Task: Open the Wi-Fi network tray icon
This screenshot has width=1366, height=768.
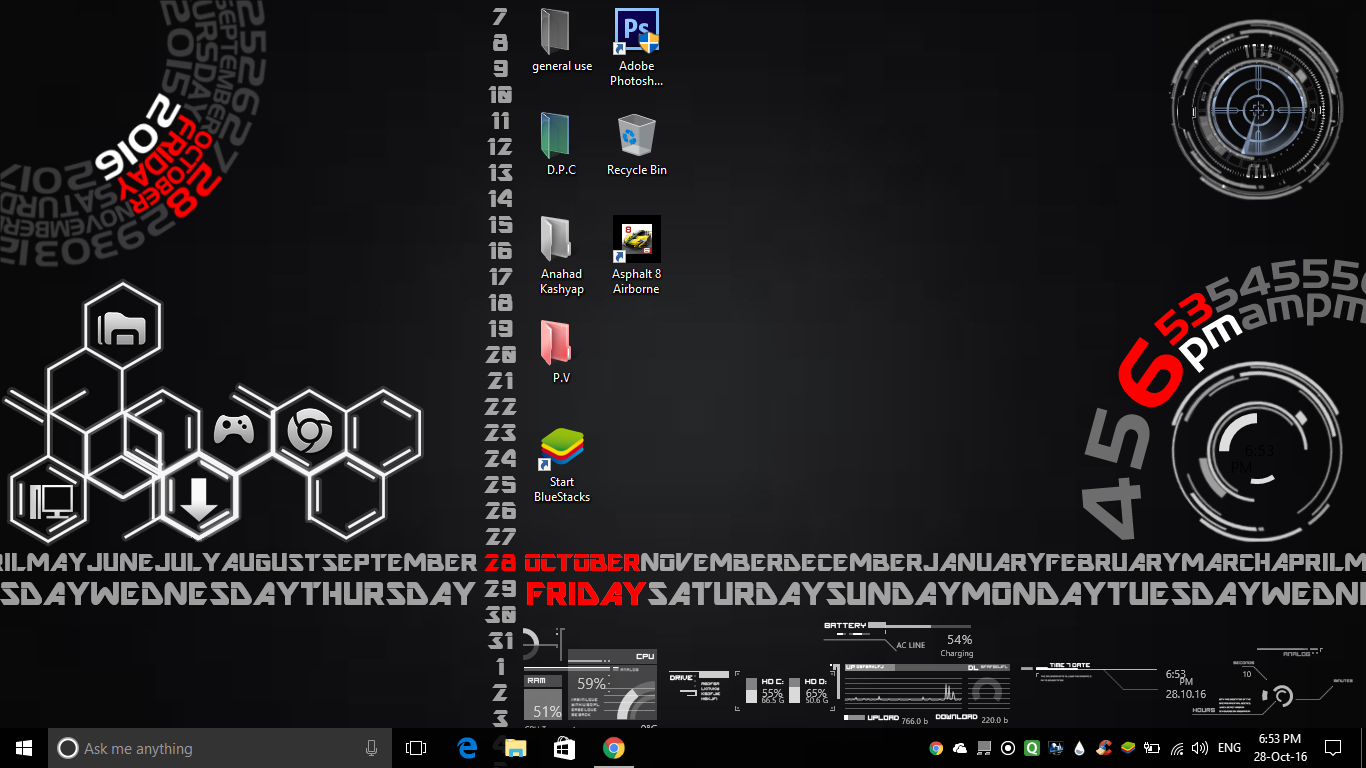Action: (1177, 748)
